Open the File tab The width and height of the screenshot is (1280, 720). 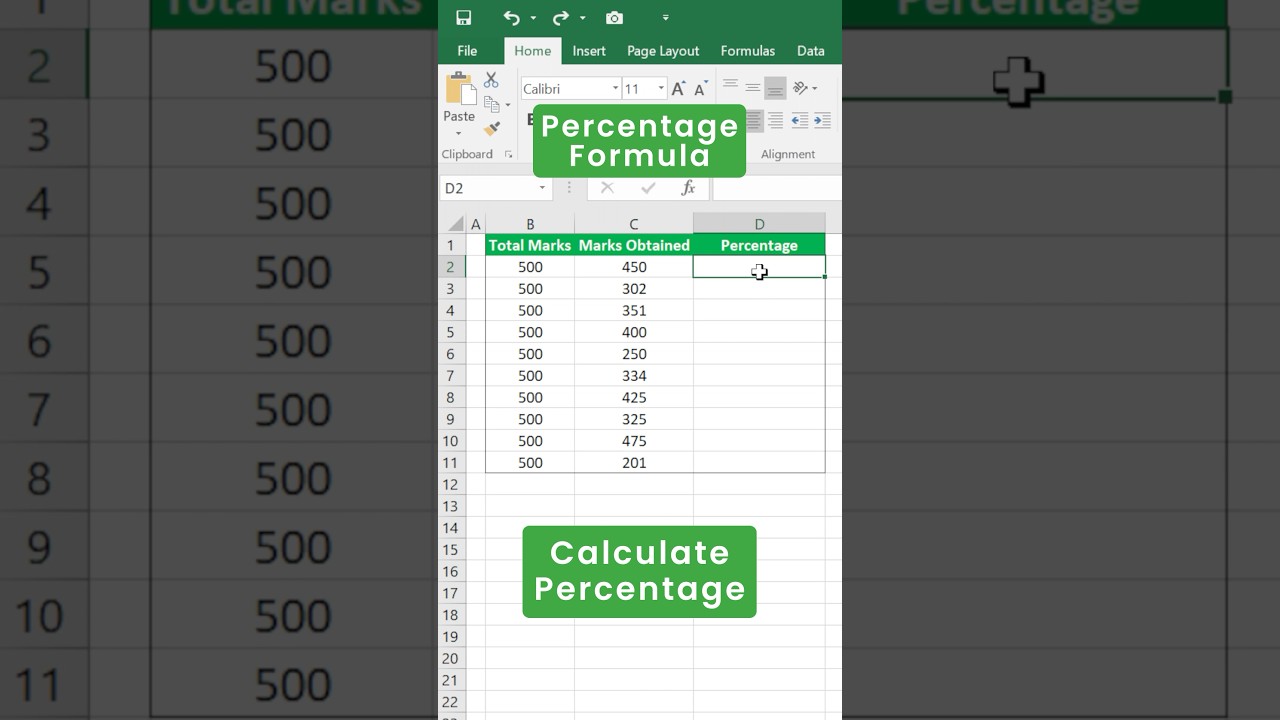[x=467, y=51]
